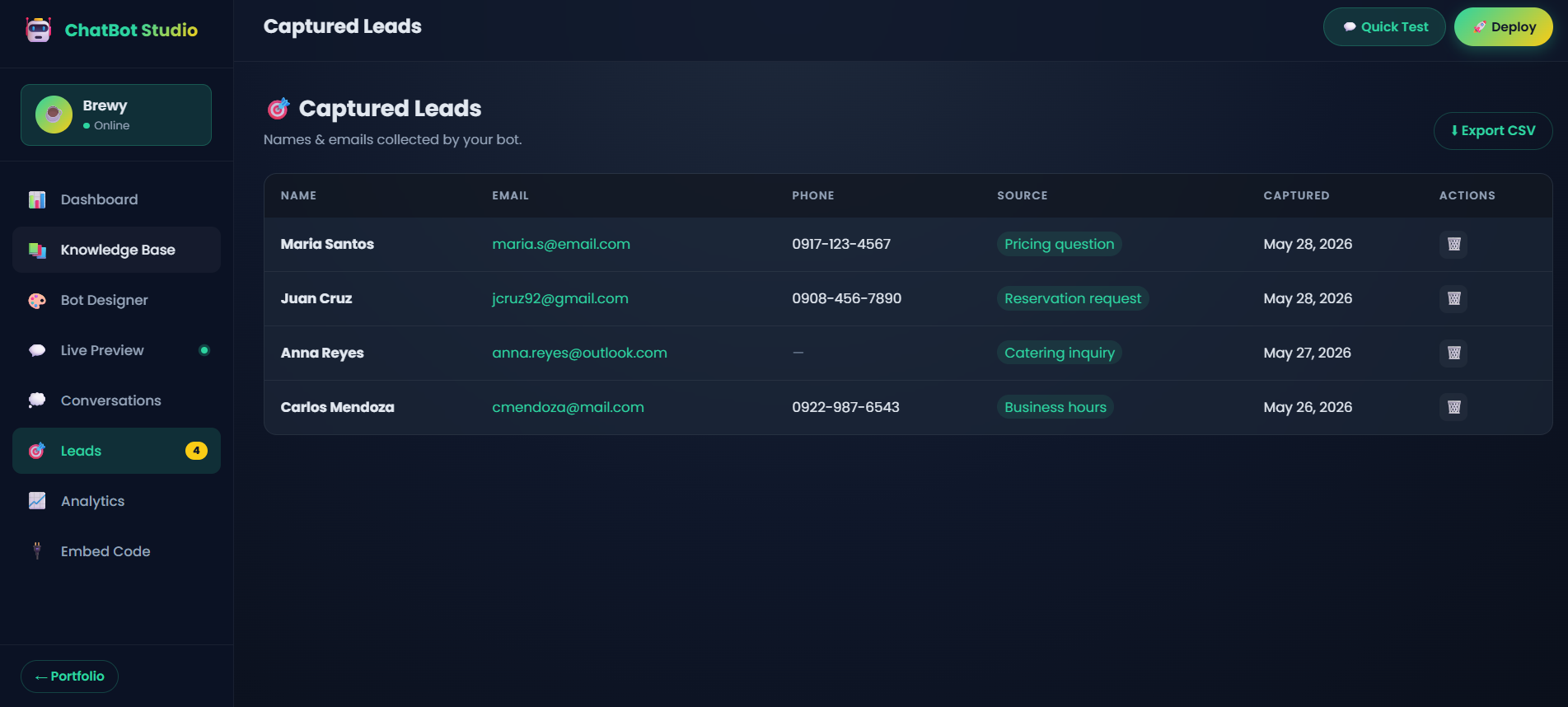Export leads with Export CSV button
The height and width of the screenshot is (707, 1568).
point(1493,130)
